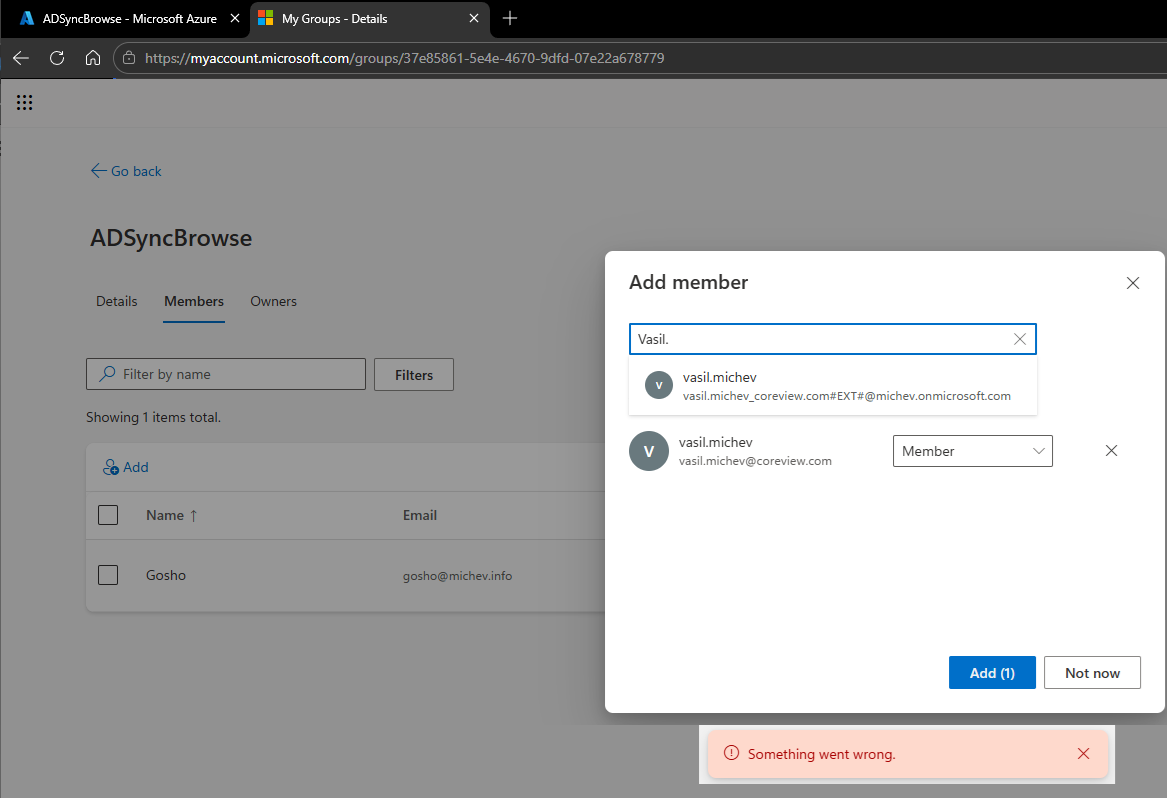The width and height of the screenshot is (1167, 798).
Task: Click the Email column header
Action: (420, 515)
